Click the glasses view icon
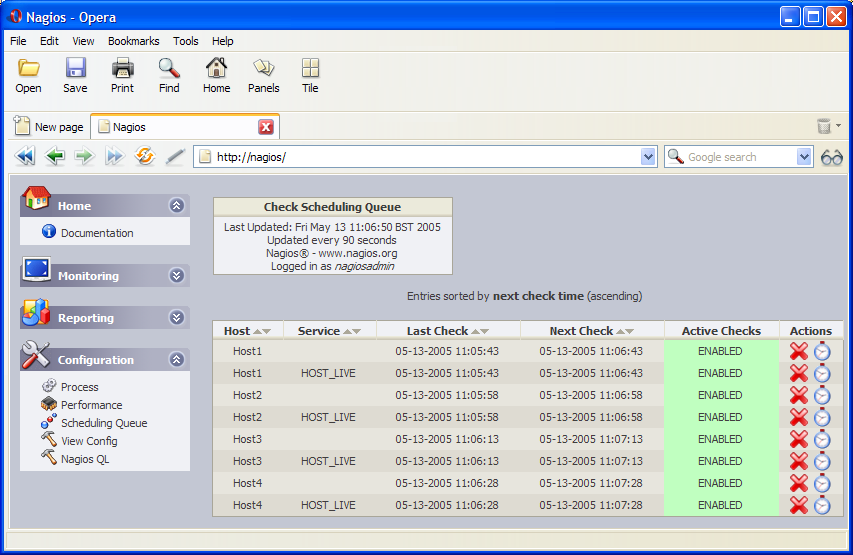This screenshot has width=853, height=555. pos(832,158)
